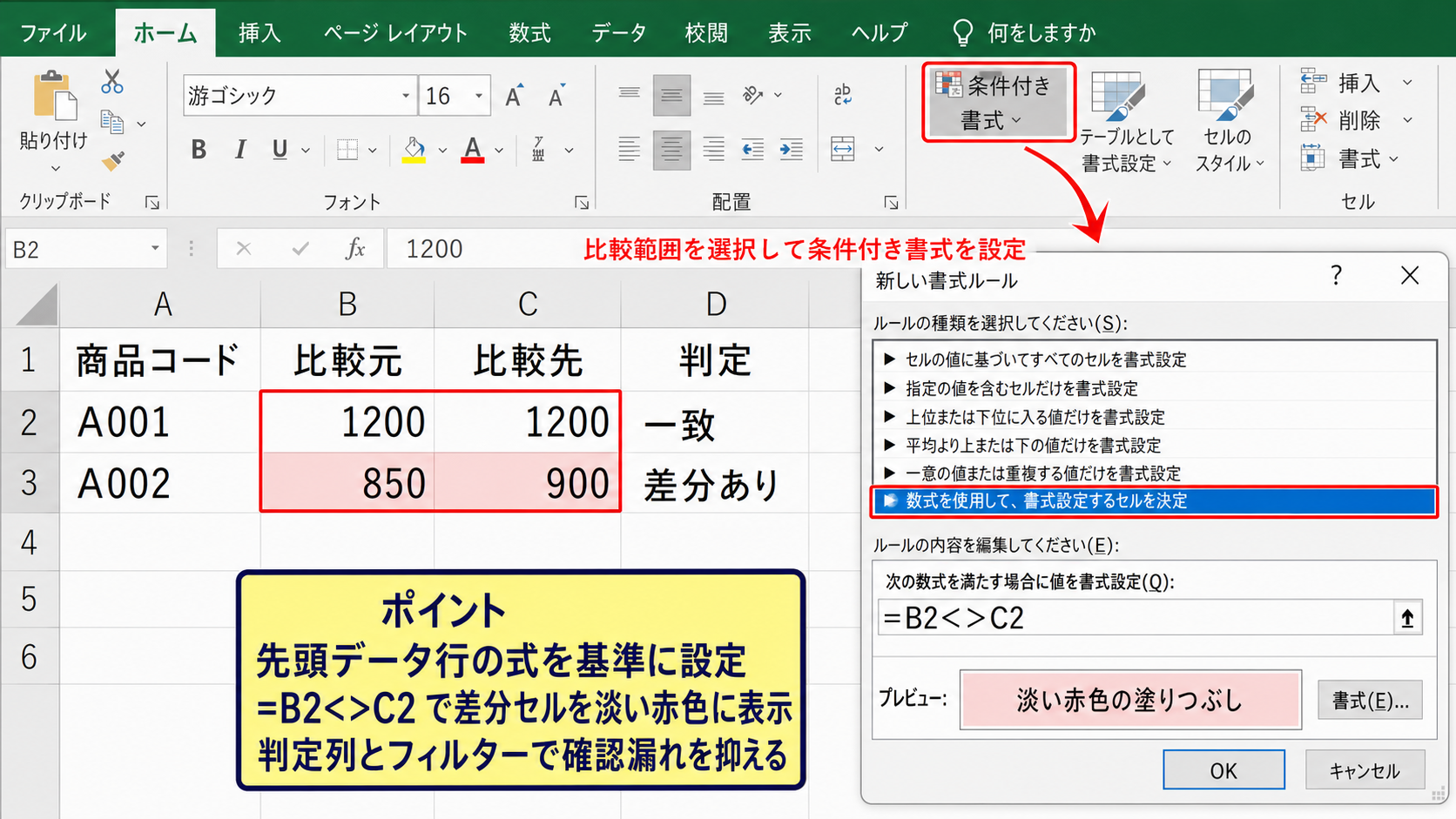Toggle Bold formatting
The image size is (1456, 819).
click(199, 150)
